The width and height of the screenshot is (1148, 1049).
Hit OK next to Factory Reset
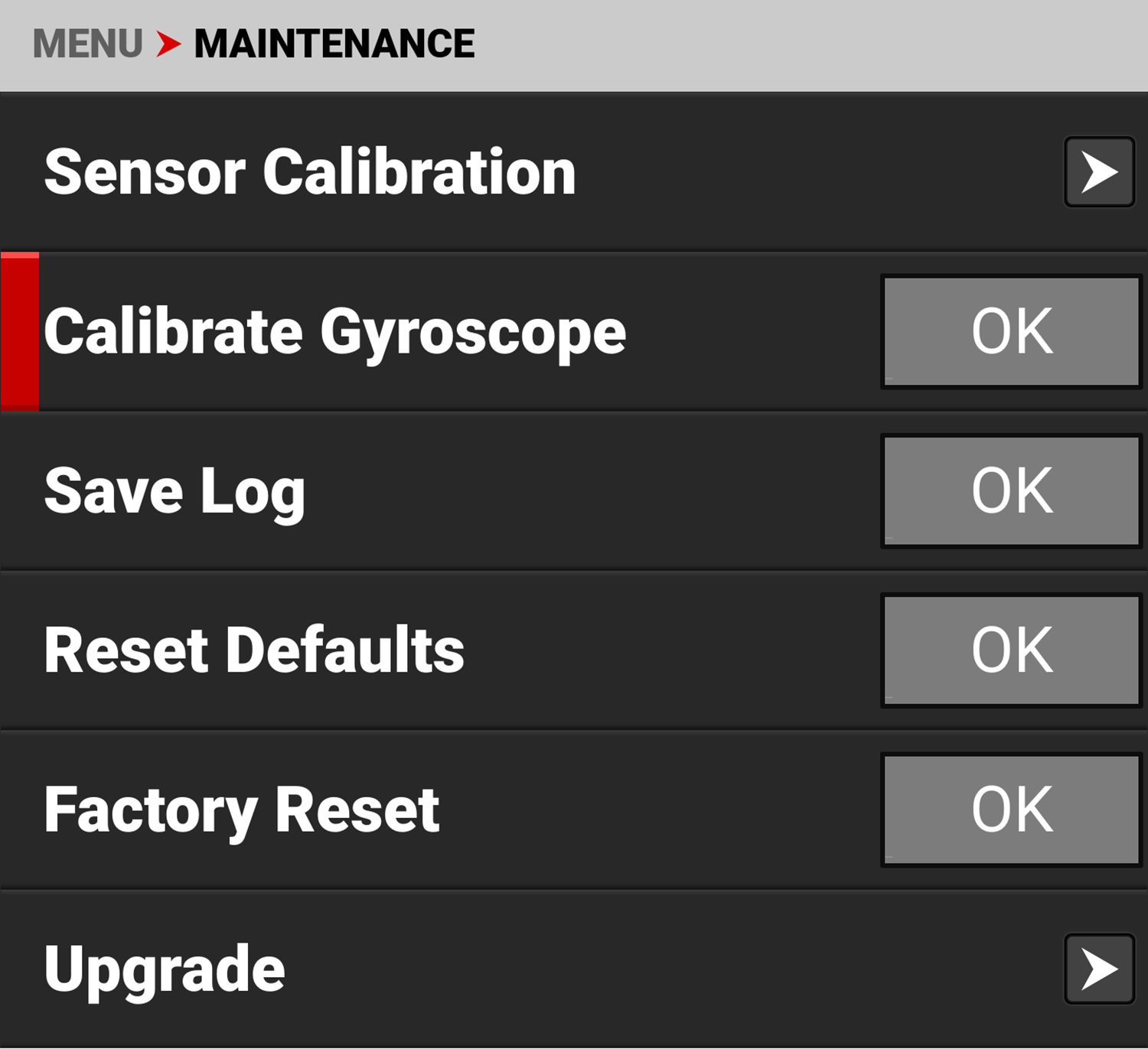pyautogui.click(x=1012, y=810)
